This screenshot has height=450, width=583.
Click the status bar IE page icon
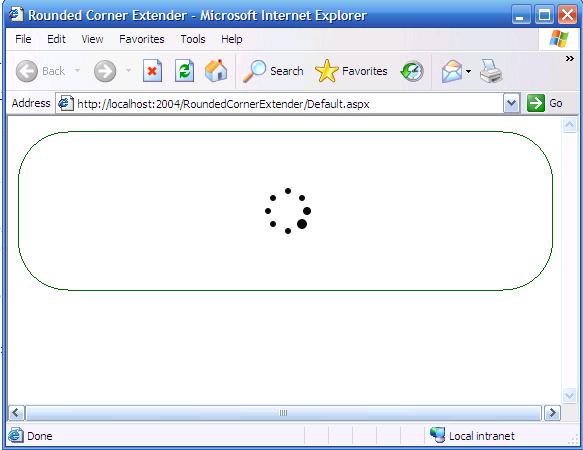point(16,435)
